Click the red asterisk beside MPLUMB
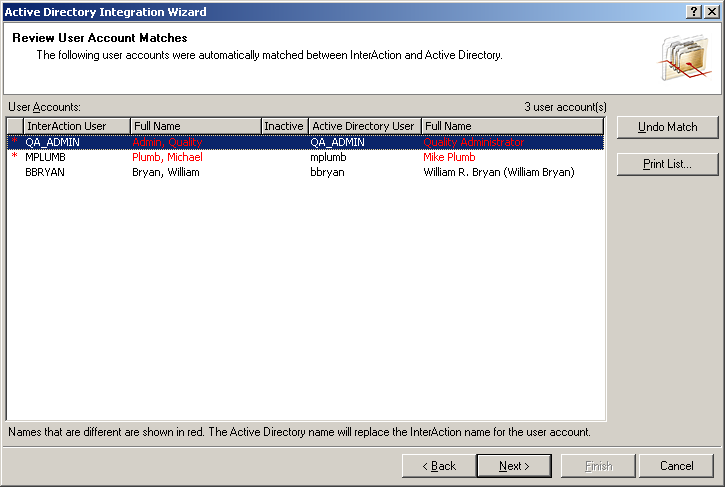725x487 pixels. pos(15,156)
